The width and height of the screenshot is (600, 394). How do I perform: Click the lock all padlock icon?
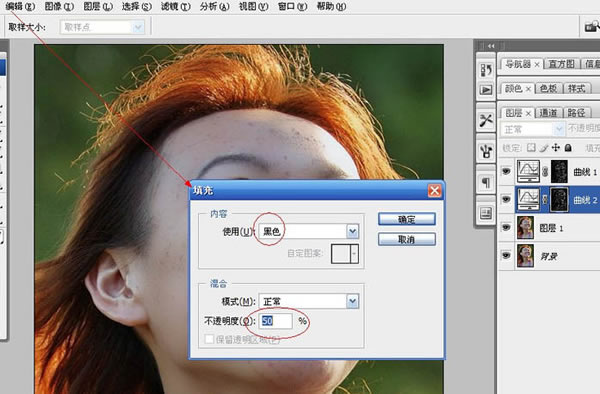click(568, 148)
